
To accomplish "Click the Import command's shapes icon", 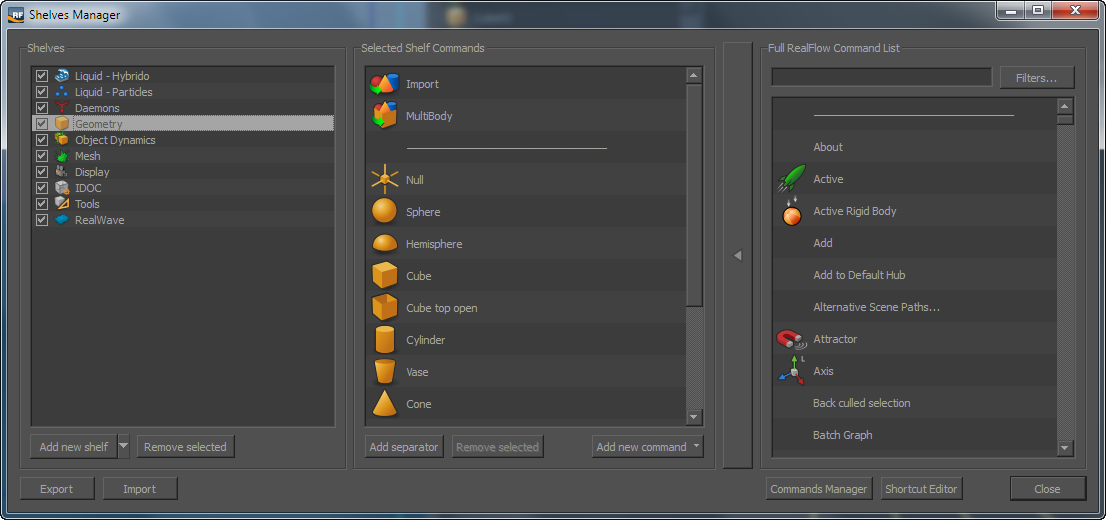I will (x=384, y=84).
